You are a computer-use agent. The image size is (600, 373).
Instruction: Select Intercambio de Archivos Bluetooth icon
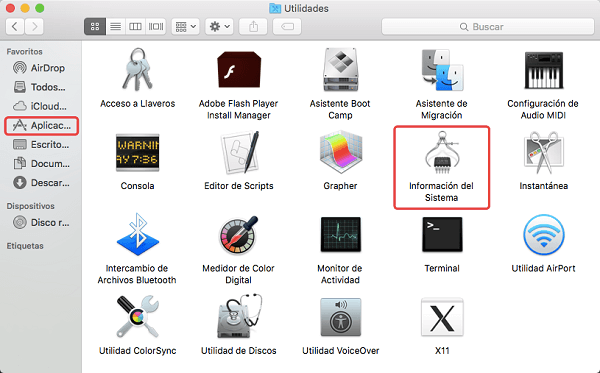click(137, 234)
